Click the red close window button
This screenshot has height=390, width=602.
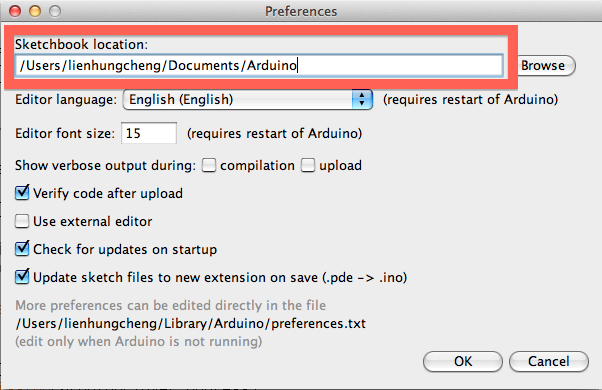click(x=15, y=11)
